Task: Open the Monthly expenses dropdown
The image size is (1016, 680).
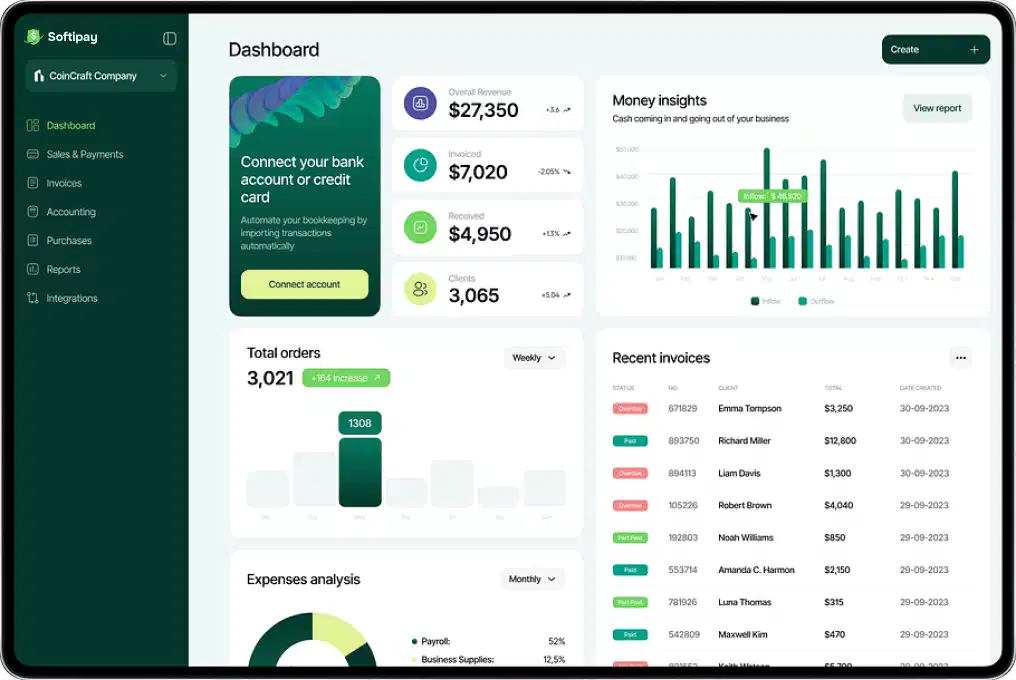Action: point(532,579)
